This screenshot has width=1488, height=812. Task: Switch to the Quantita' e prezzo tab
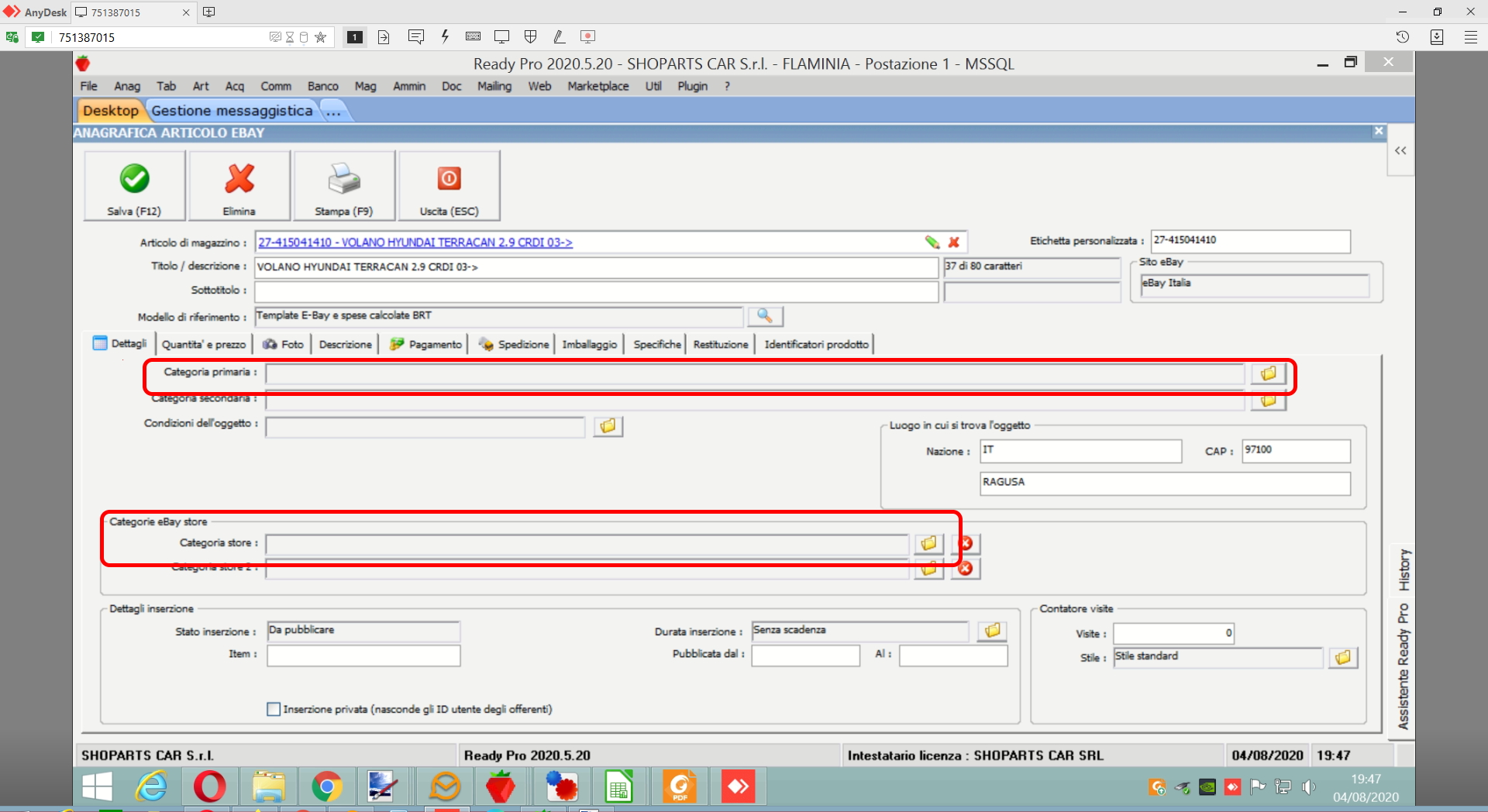pos(204,344)
